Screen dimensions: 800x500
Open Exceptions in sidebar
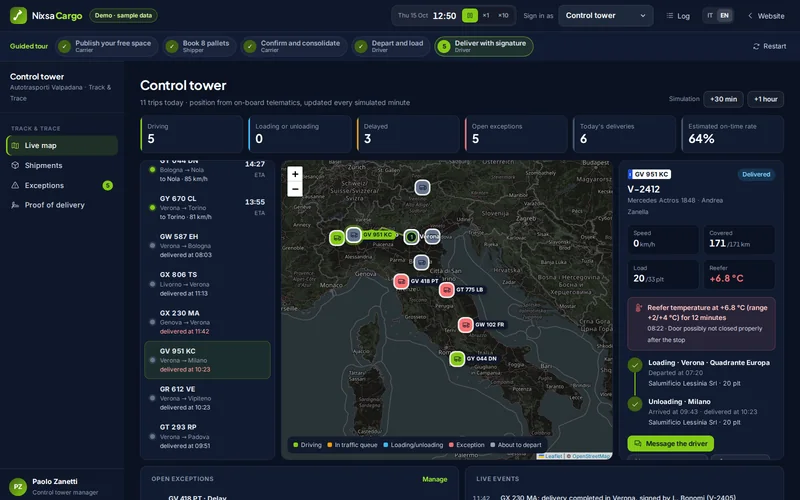62,185
